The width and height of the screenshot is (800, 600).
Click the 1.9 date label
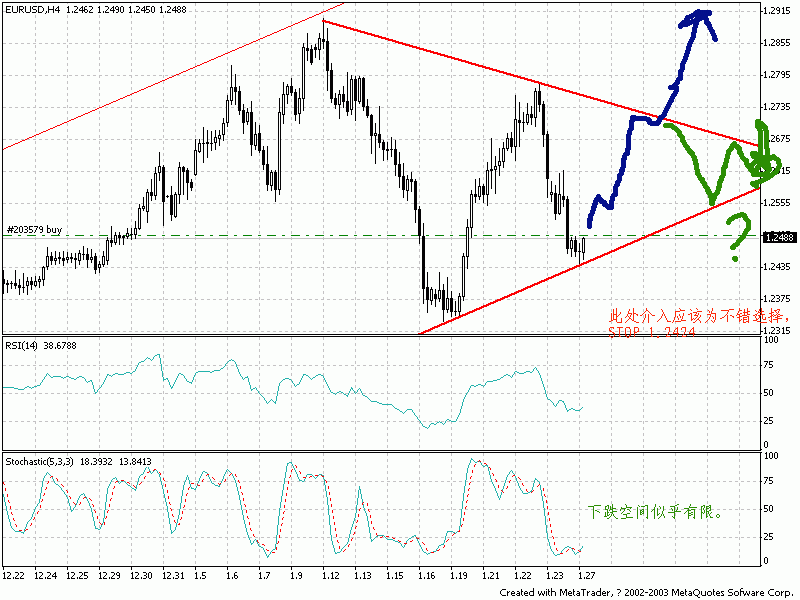296,576
